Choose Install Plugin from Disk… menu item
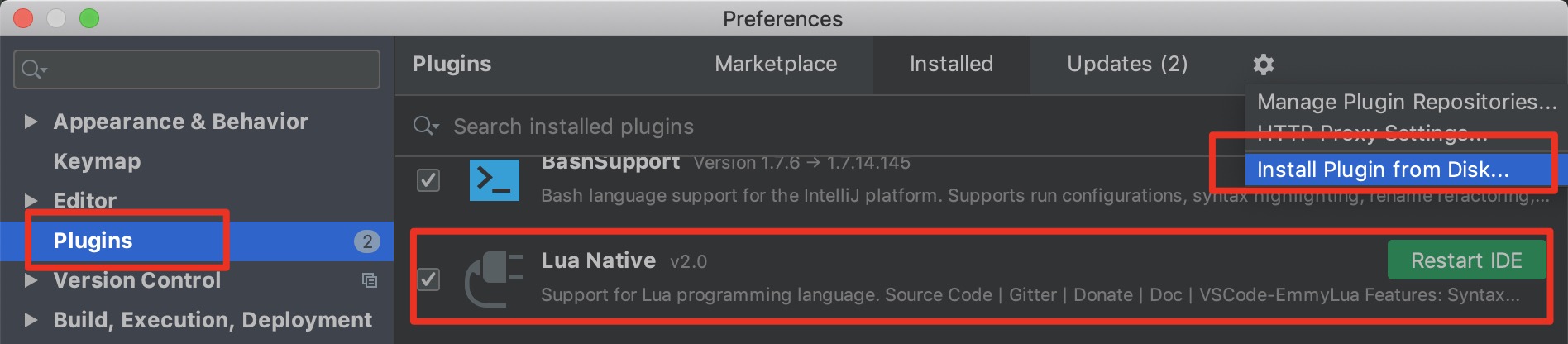This screenshot has height=344, width=1568. pos(1383,170)
